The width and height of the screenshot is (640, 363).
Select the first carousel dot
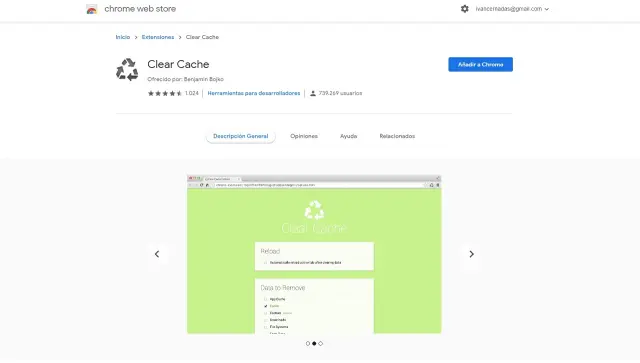pyautogui.click(x=308, y=343)
